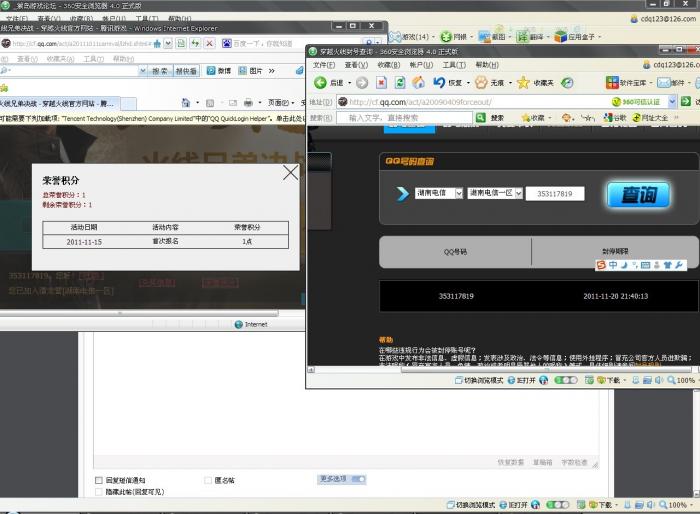Viewport: 700px width, 514px height.
Task: Select the IE tab titled 火线兄弟决战
Action: (59, 104)
